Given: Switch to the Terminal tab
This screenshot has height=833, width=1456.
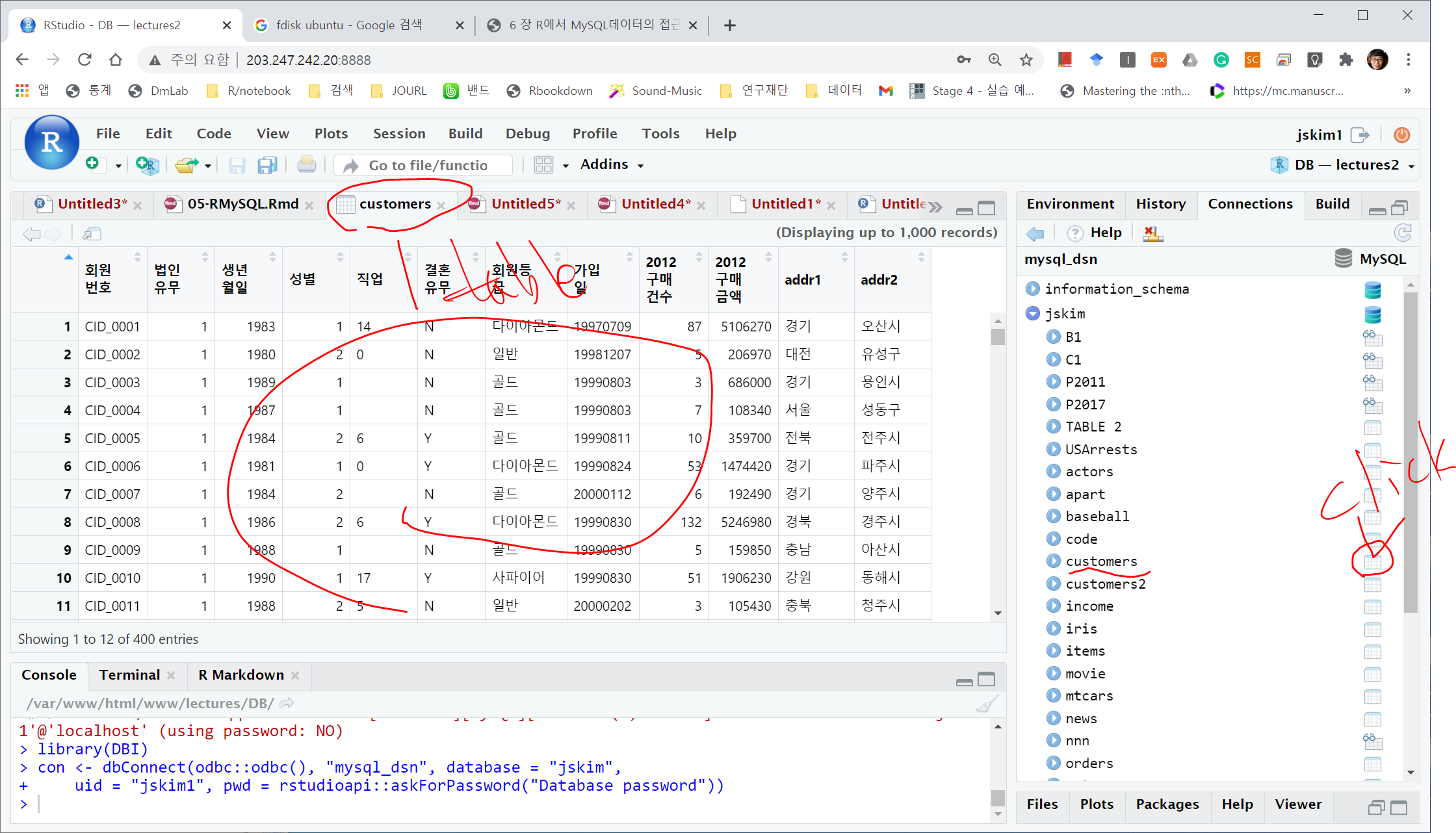Looking at the screenshot, I should click(x=129, y=674).
